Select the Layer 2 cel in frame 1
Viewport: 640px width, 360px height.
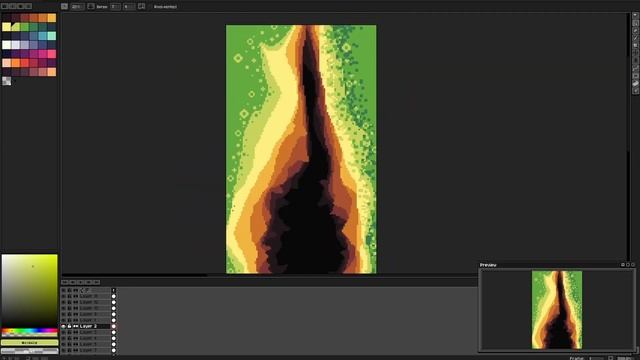[114, 326]
